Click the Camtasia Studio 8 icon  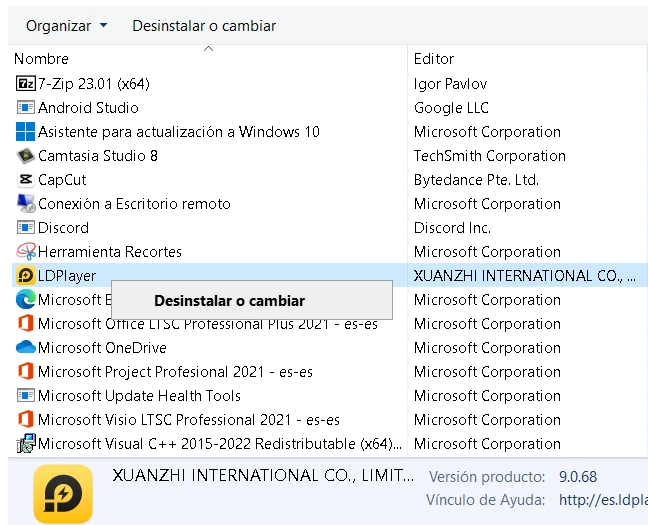pos(26,156)
